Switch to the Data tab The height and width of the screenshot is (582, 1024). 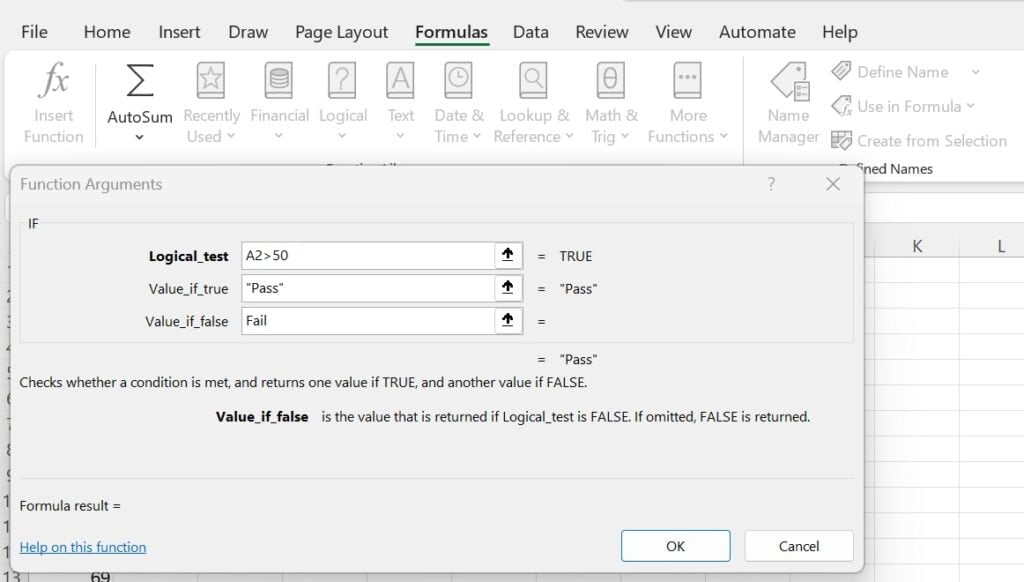pos(530,32)
